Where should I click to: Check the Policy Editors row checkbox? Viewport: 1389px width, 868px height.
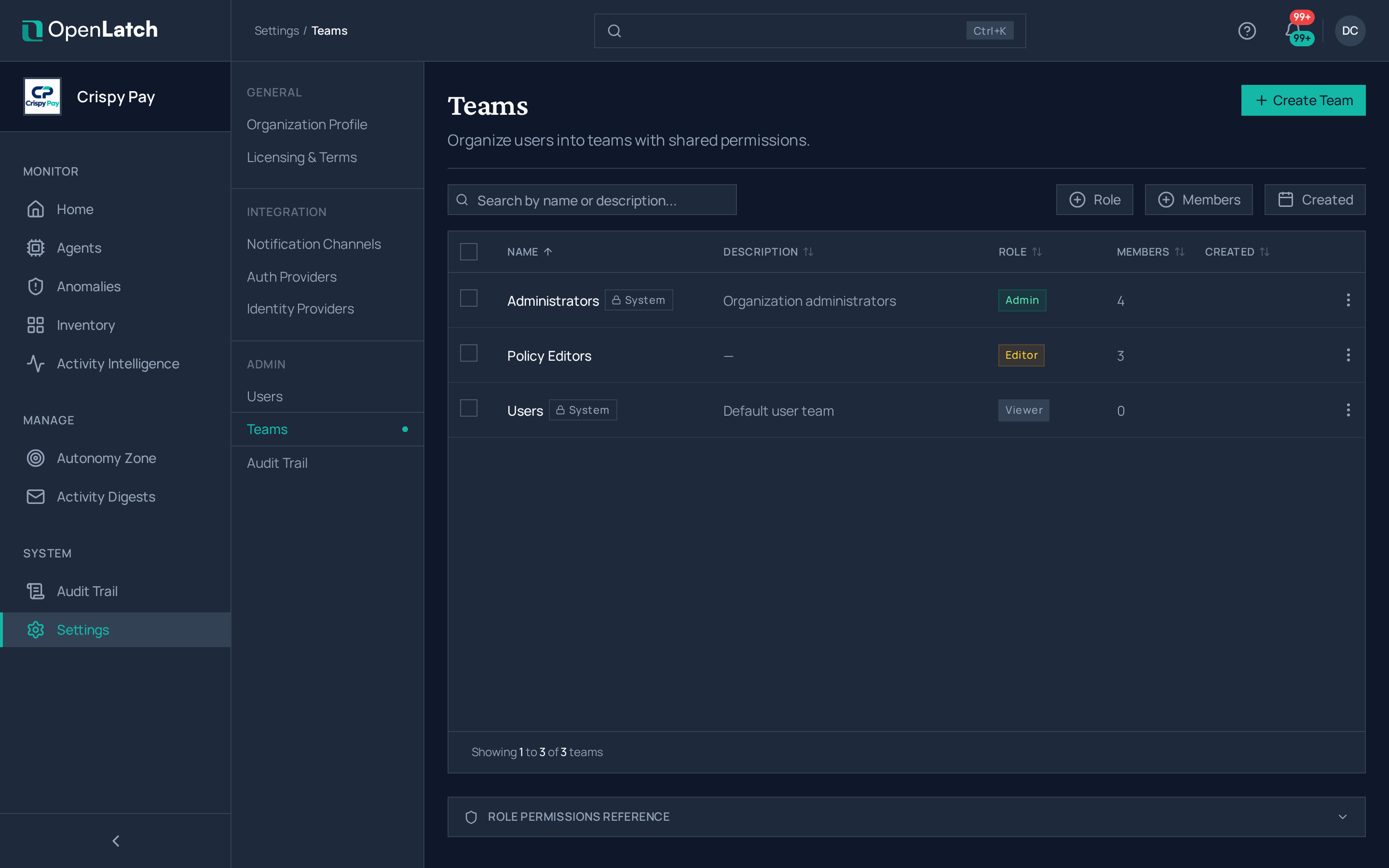[468, 353]
